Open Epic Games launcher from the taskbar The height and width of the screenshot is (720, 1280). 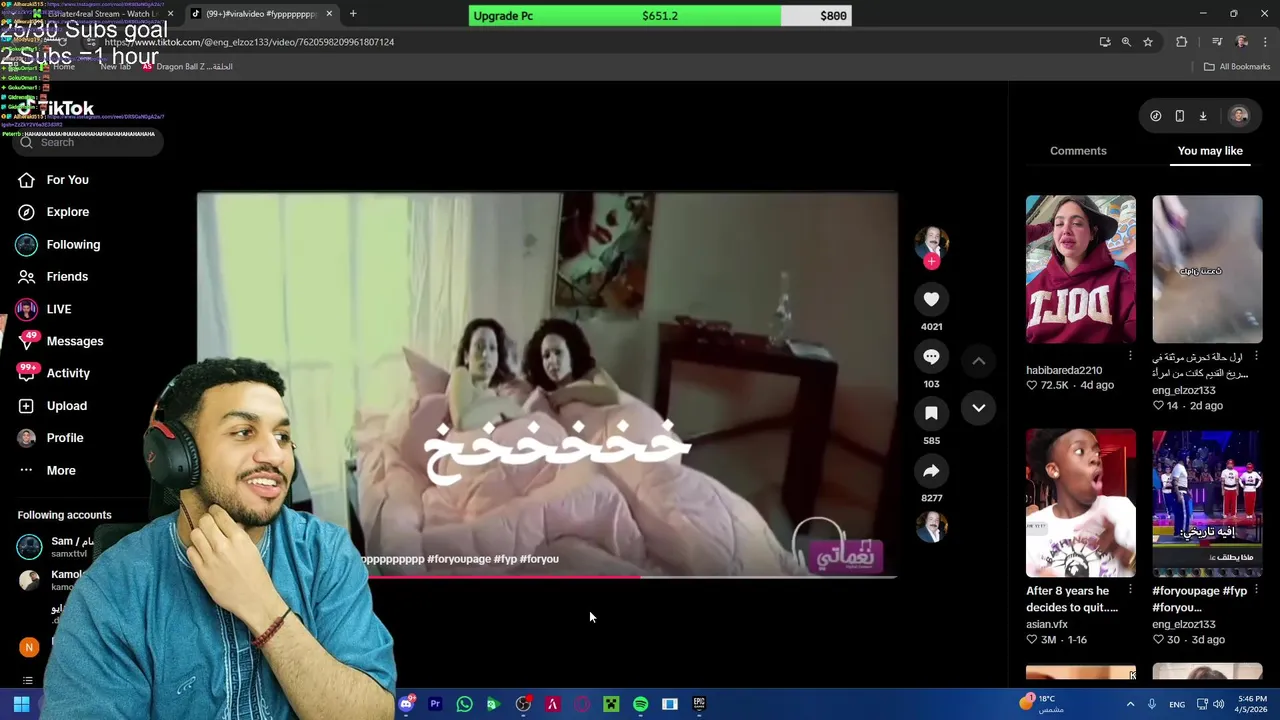pyautogui.click(x=699, y=704)
